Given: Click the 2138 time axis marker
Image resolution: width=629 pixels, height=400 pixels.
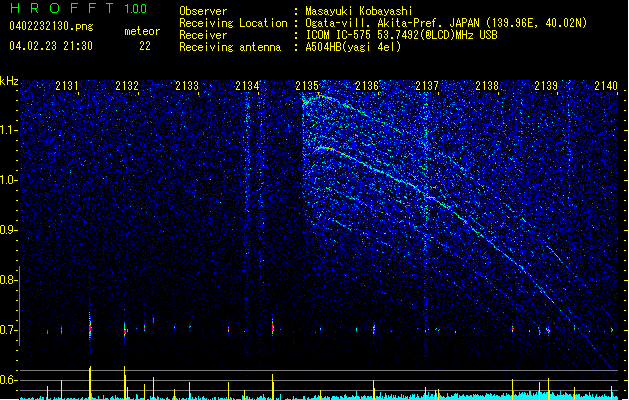Looking at the screenshot, I should click(487, 85).
